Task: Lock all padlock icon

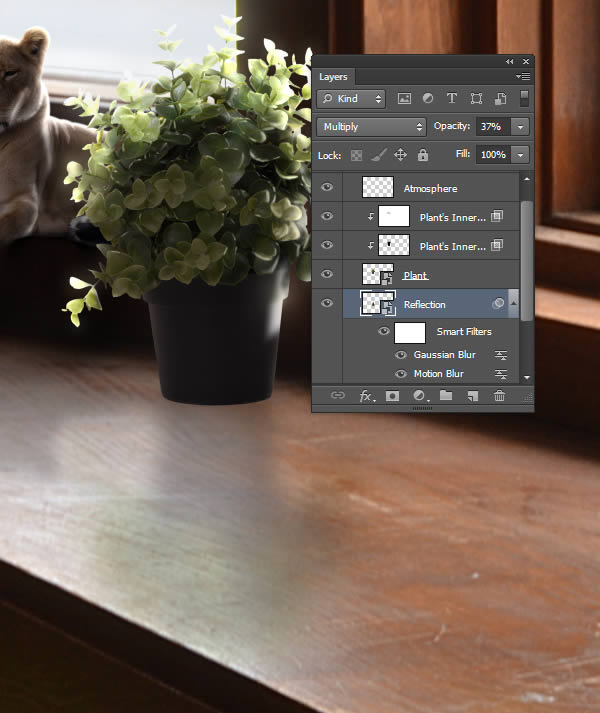Action: pyautogui.click(x=423, y=155)
